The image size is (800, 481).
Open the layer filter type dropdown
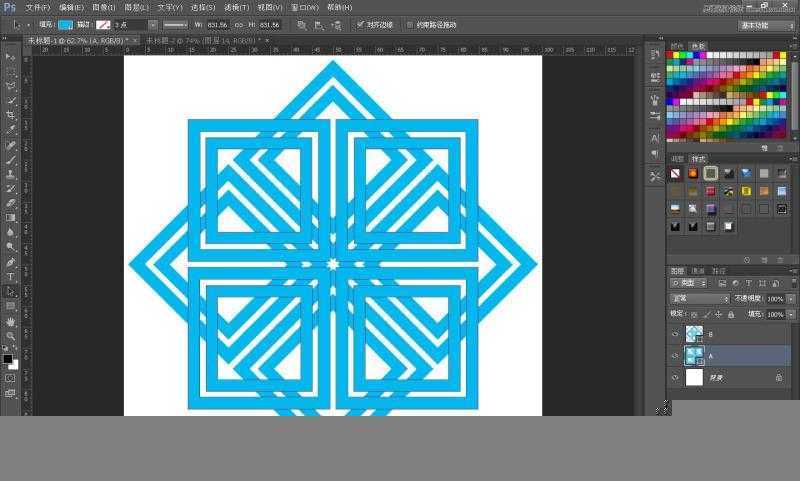[x=689, y=283]
